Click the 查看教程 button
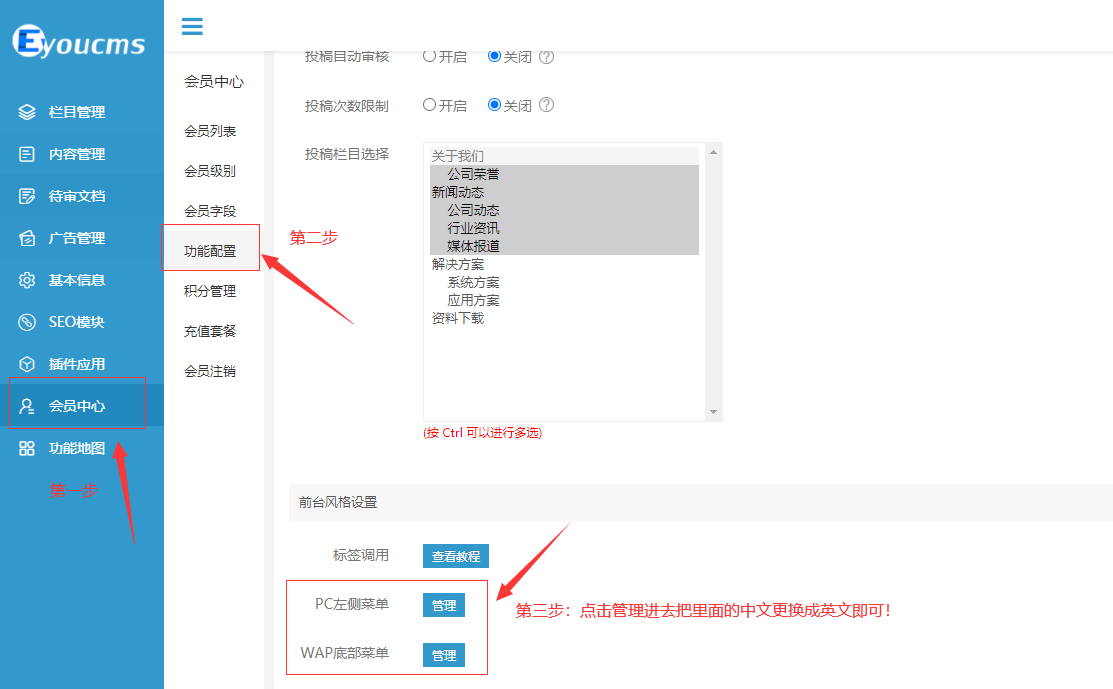The width and height of the screenshot is (1113, 689). point(455,556)
